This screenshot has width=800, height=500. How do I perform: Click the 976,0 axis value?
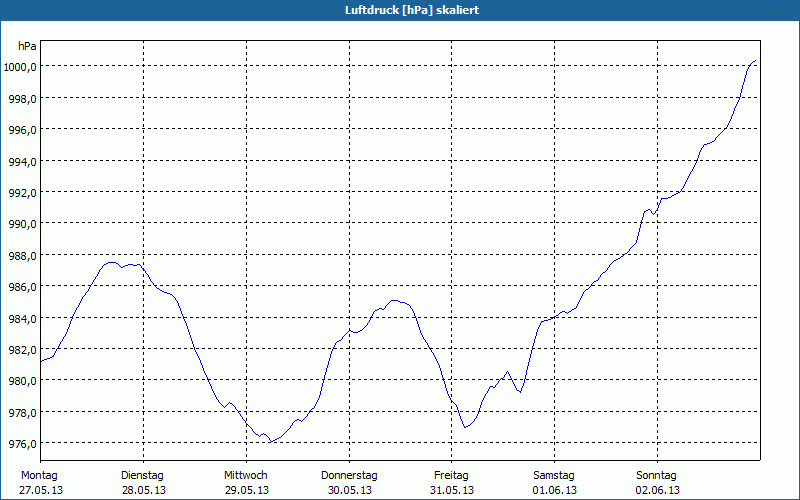pyautogui.click(x=22, y=444)
